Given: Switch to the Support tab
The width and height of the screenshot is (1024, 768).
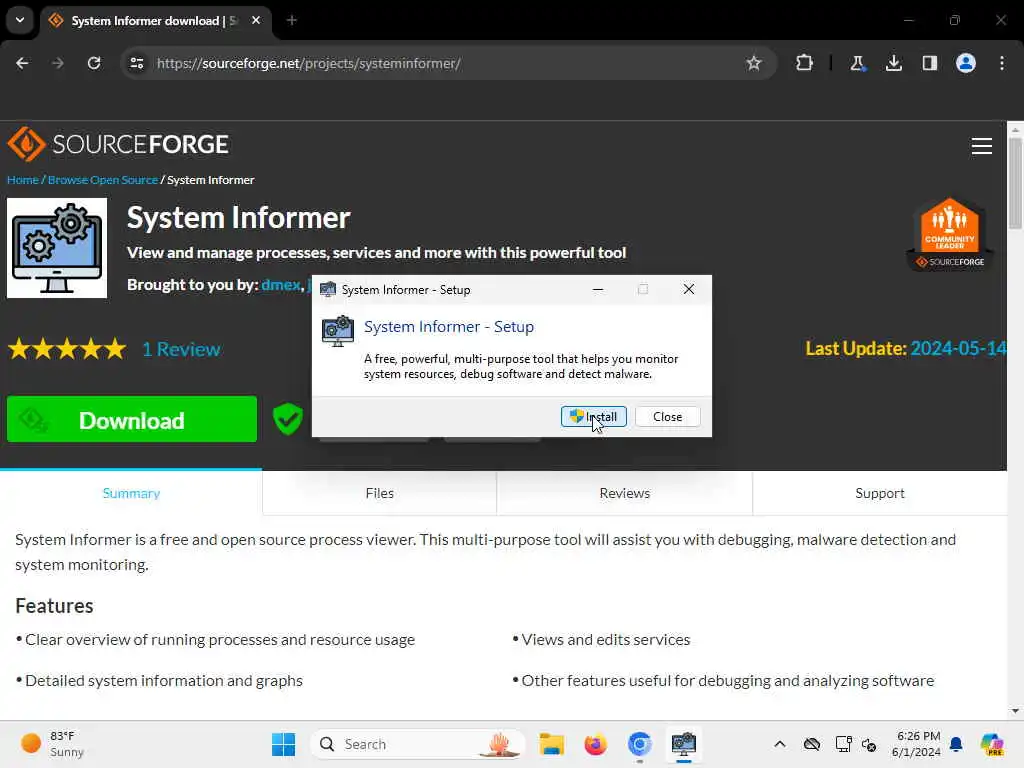Looking at the screenshot, I should [880, 493].
